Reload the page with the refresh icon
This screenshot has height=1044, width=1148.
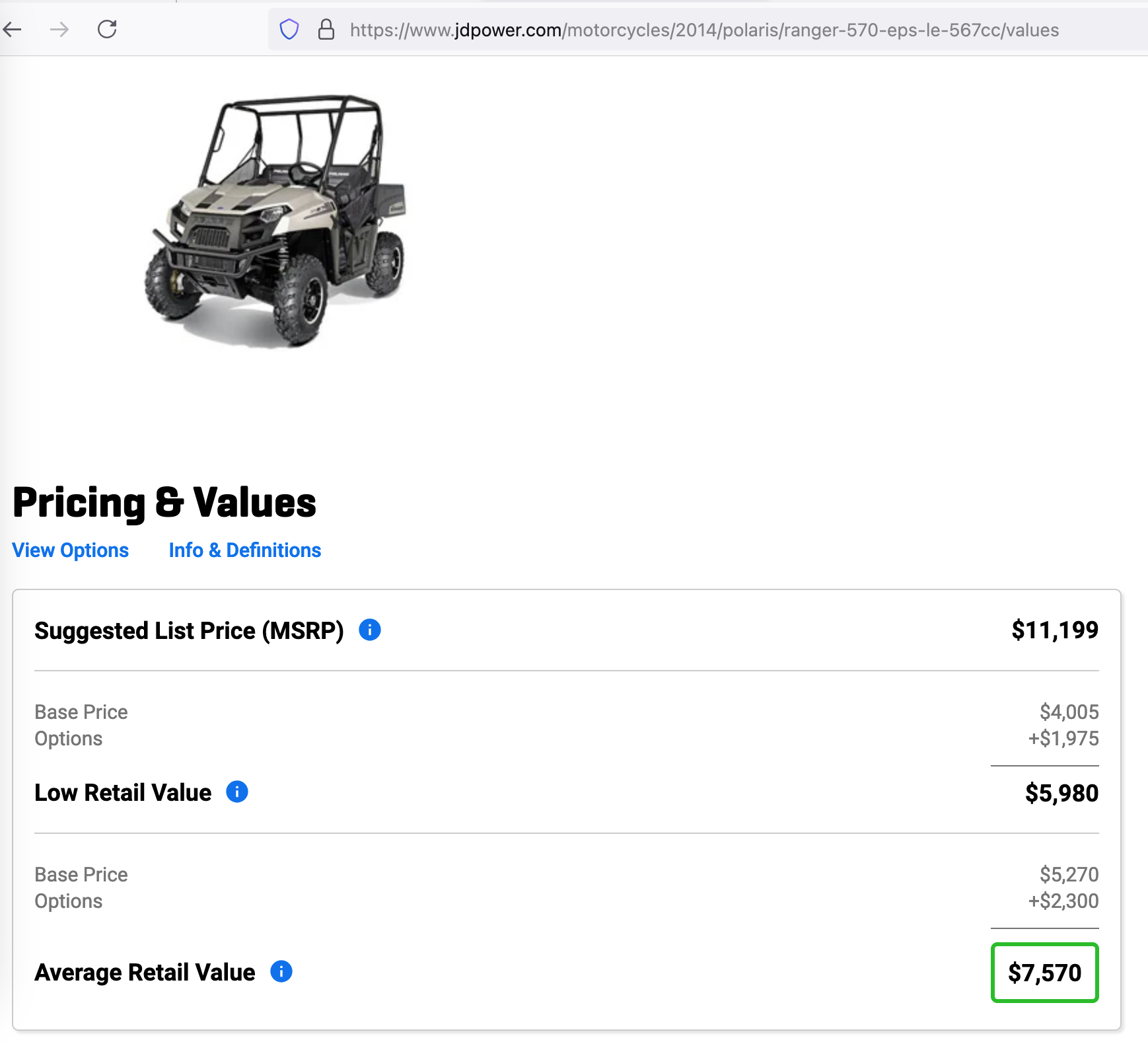[107, 29]
